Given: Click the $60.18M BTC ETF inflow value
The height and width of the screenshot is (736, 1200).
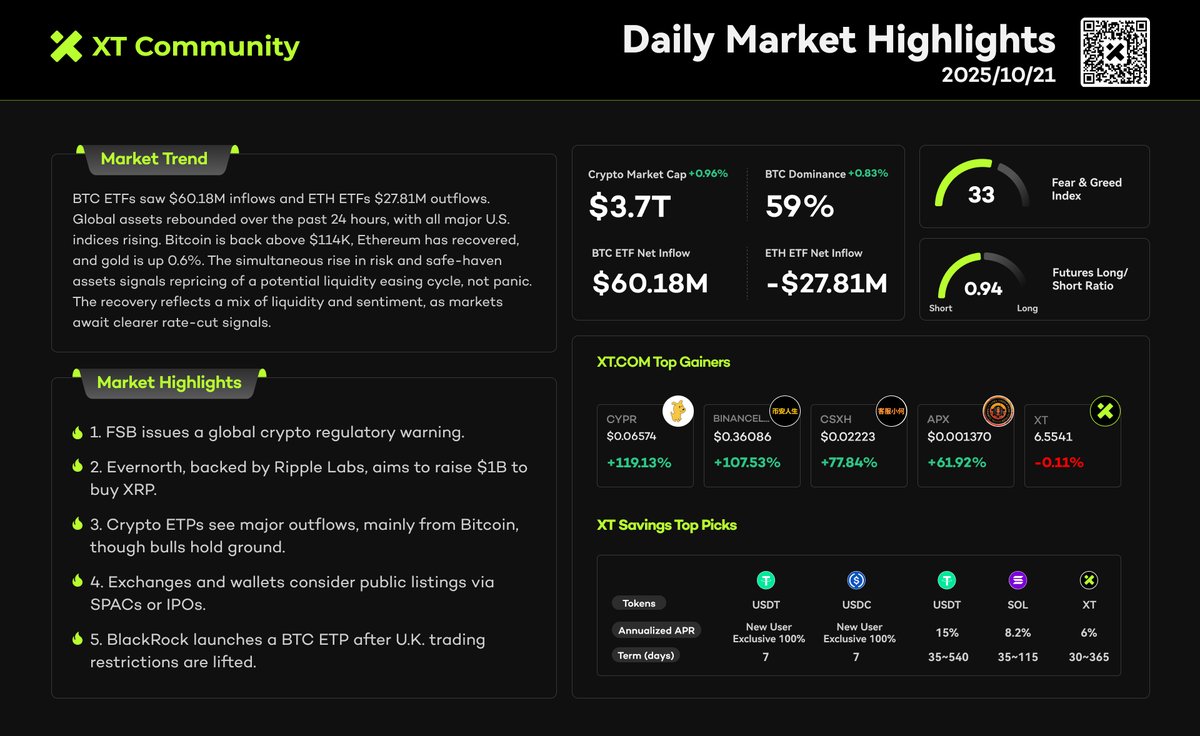Looking at the screenshot, I should [x=650, y=284].
